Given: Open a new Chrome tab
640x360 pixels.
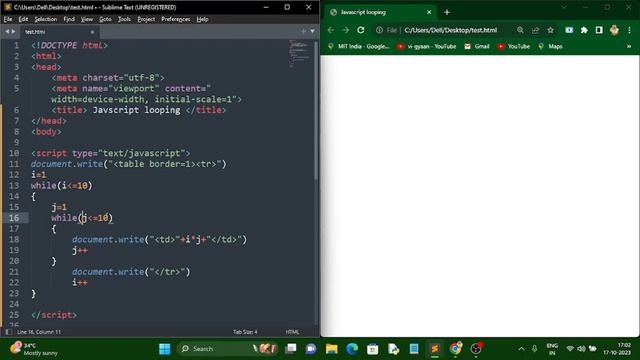Looking at the screenshot, I should [x=447, y=12].
